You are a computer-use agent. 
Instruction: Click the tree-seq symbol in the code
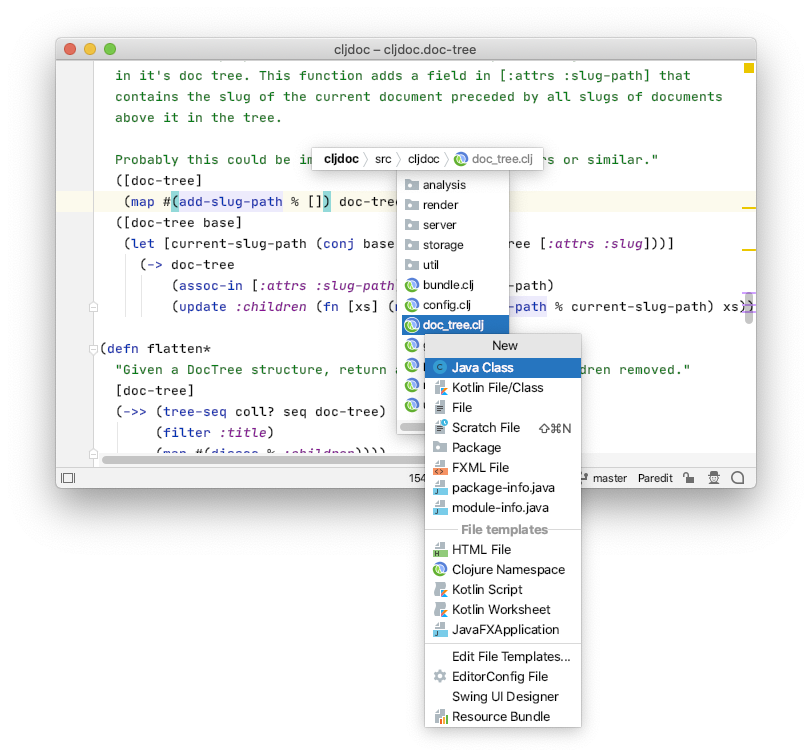coord(195,412)
